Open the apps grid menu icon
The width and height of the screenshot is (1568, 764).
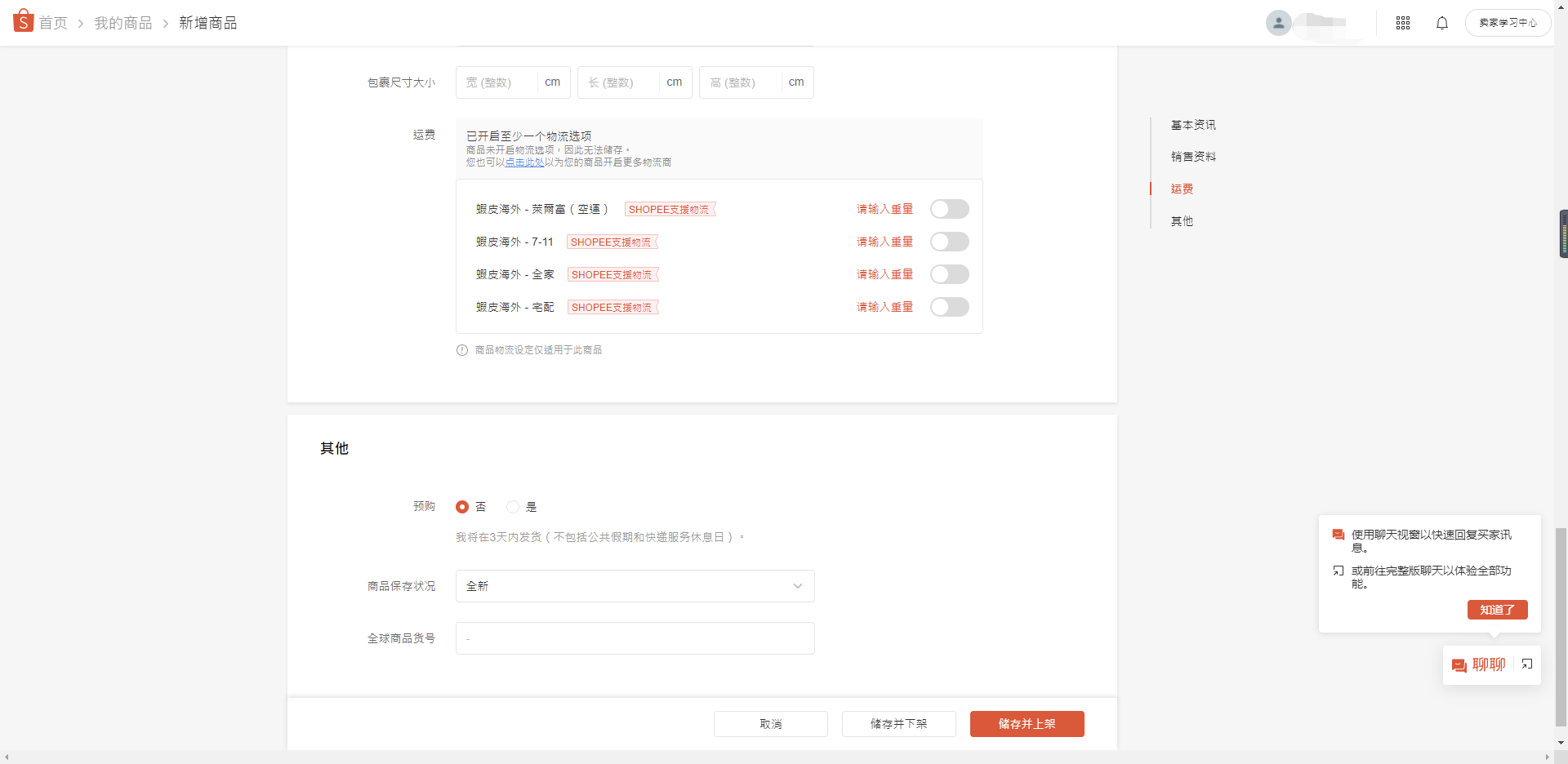point(1403,23)
